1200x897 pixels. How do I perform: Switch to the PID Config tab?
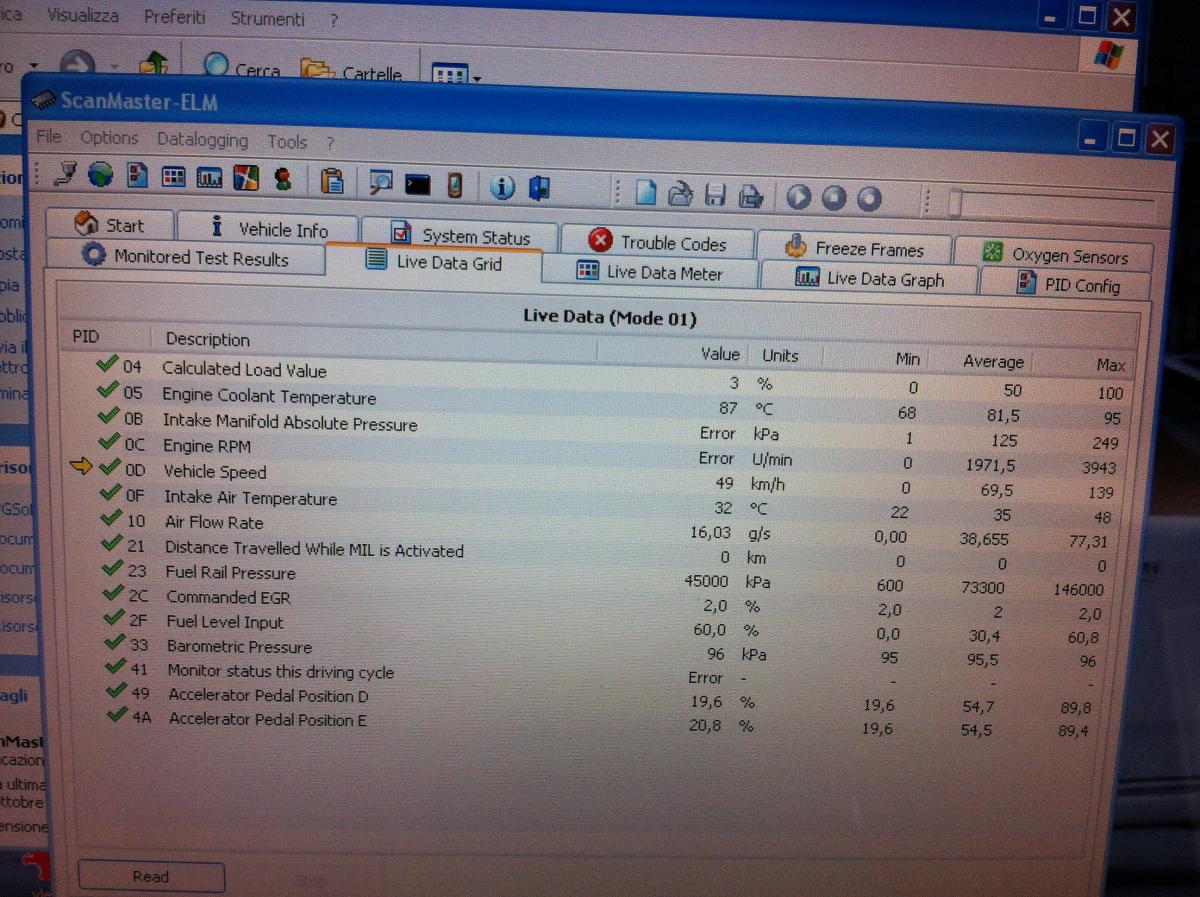1067,285
